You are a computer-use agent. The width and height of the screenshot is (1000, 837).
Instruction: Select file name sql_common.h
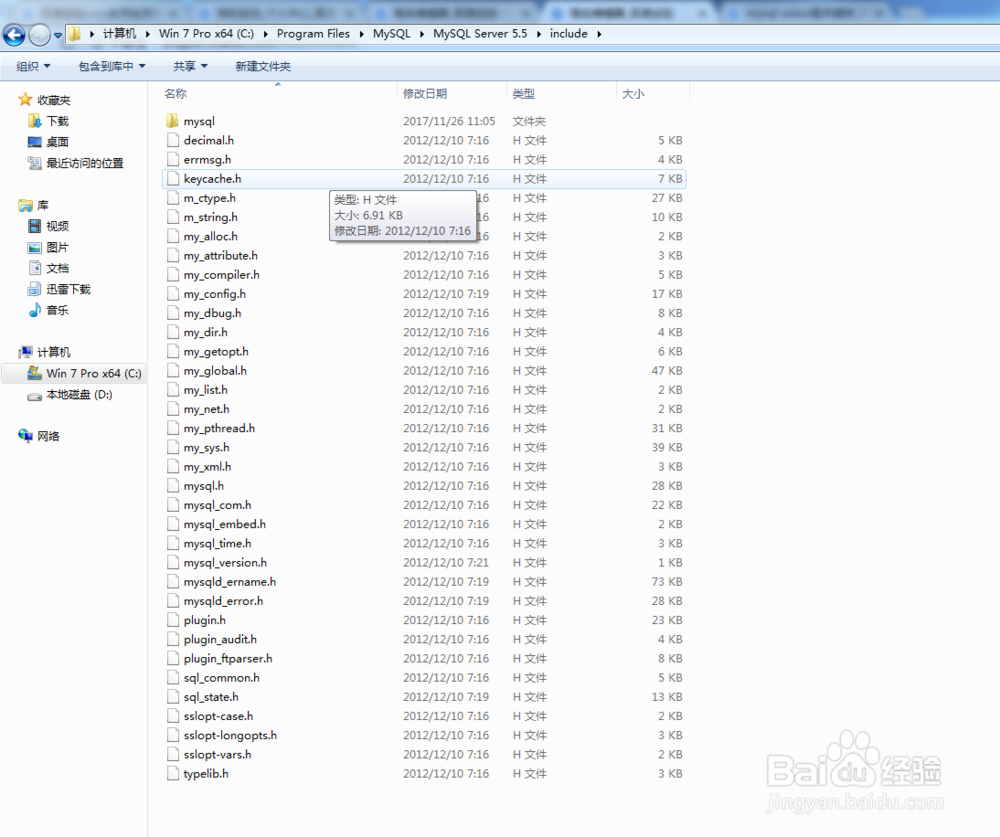pos(221,678)
